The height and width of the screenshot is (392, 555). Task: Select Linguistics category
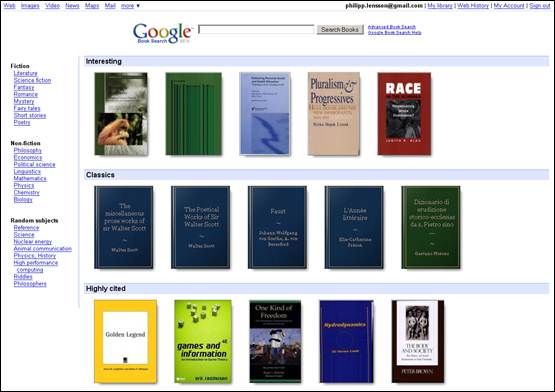tap(27, 172)
